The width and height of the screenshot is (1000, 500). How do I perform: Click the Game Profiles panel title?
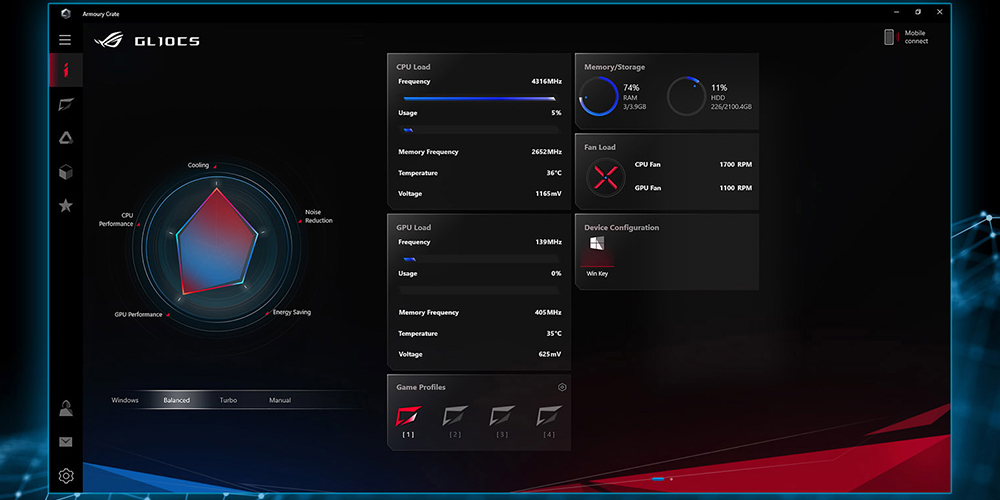tap(421, 387)
